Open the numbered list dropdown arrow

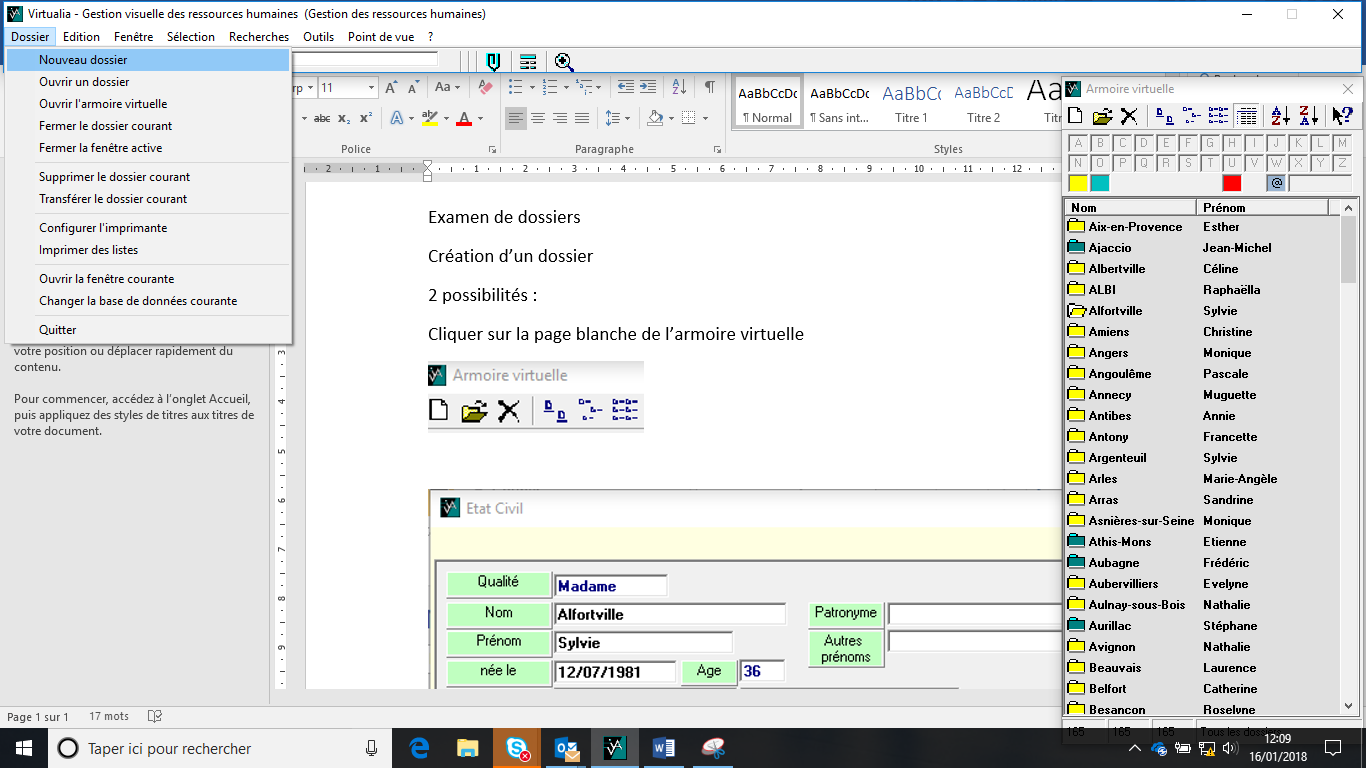564,88
